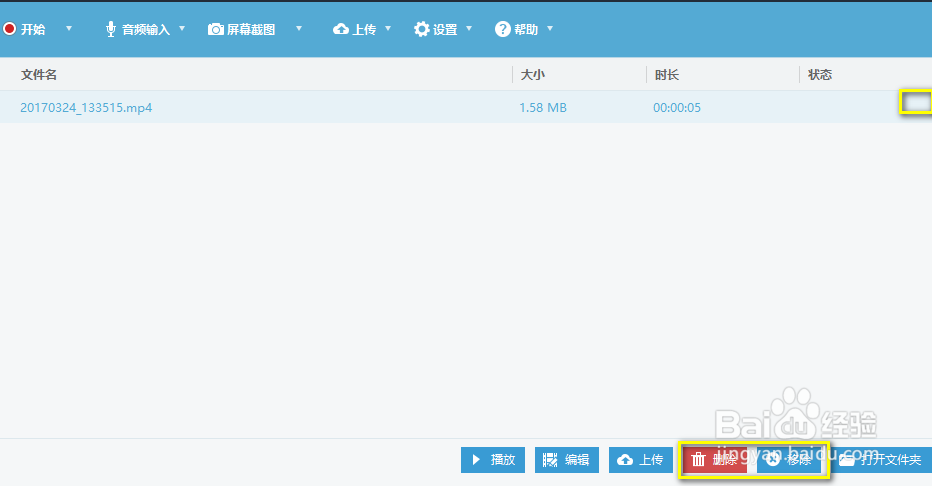Open the Start dropdown arrow
Viewport: 932px width, 486px height.
click(x=69, y=29)
